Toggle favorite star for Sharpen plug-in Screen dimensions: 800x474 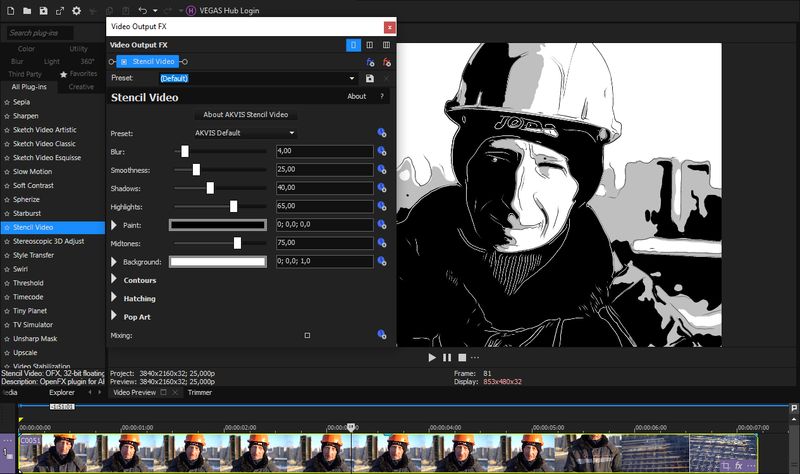coord(7,116)
